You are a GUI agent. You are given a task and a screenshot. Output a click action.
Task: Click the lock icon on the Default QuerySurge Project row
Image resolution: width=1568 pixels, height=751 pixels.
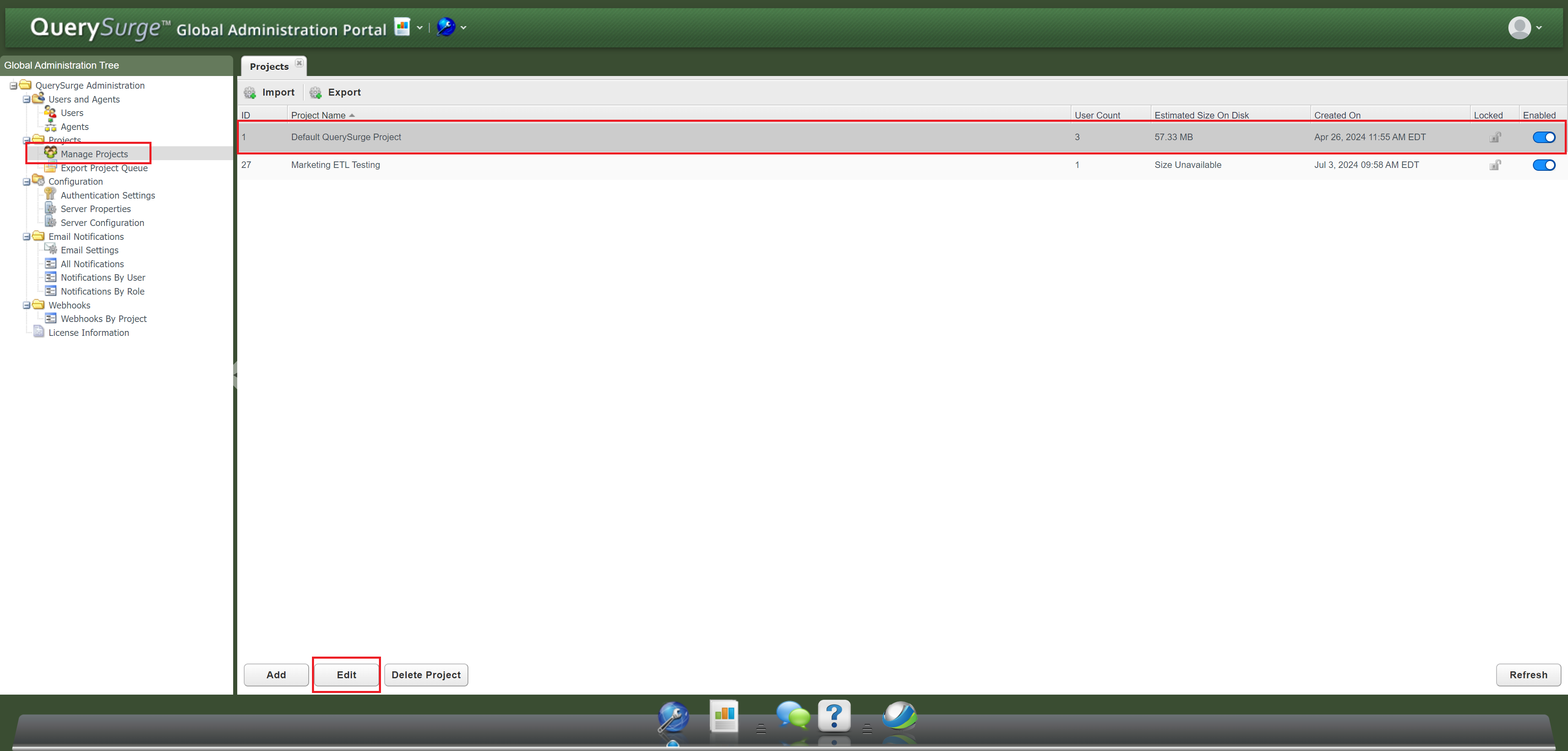tap(1496, 137)
